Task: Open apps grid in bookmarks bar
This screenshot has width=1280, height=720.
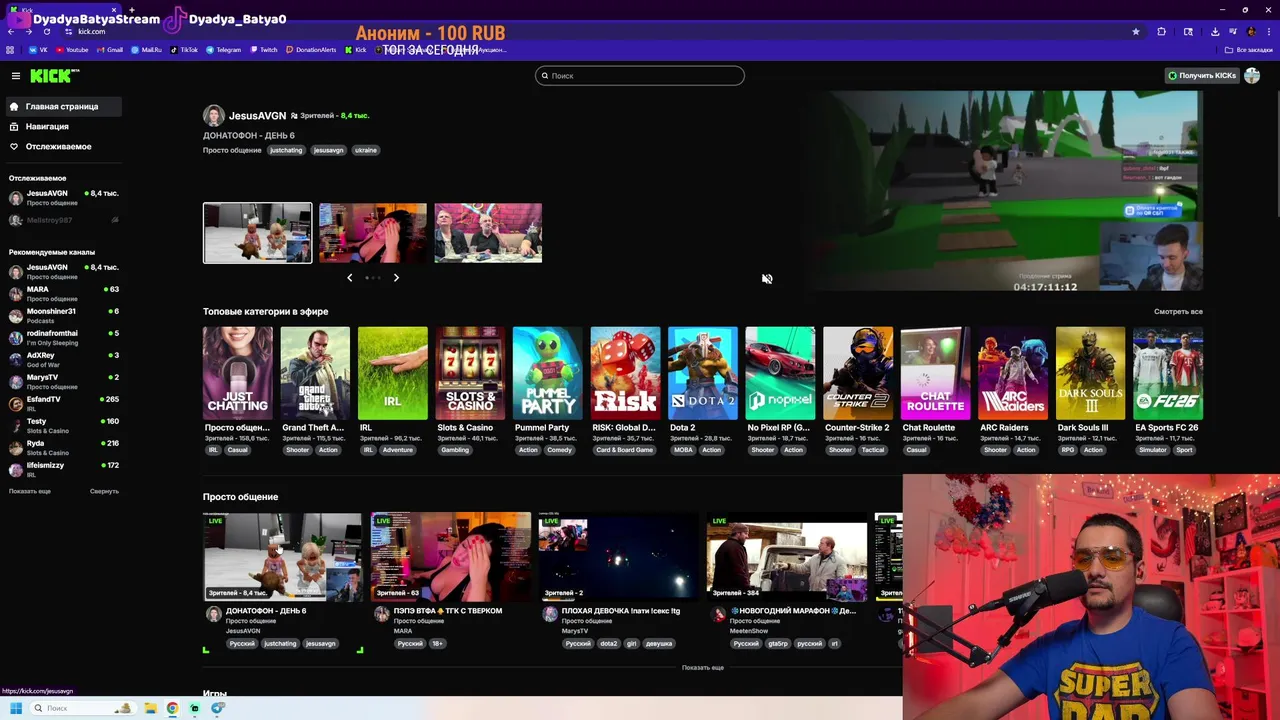Action: [x=11, y=50]
